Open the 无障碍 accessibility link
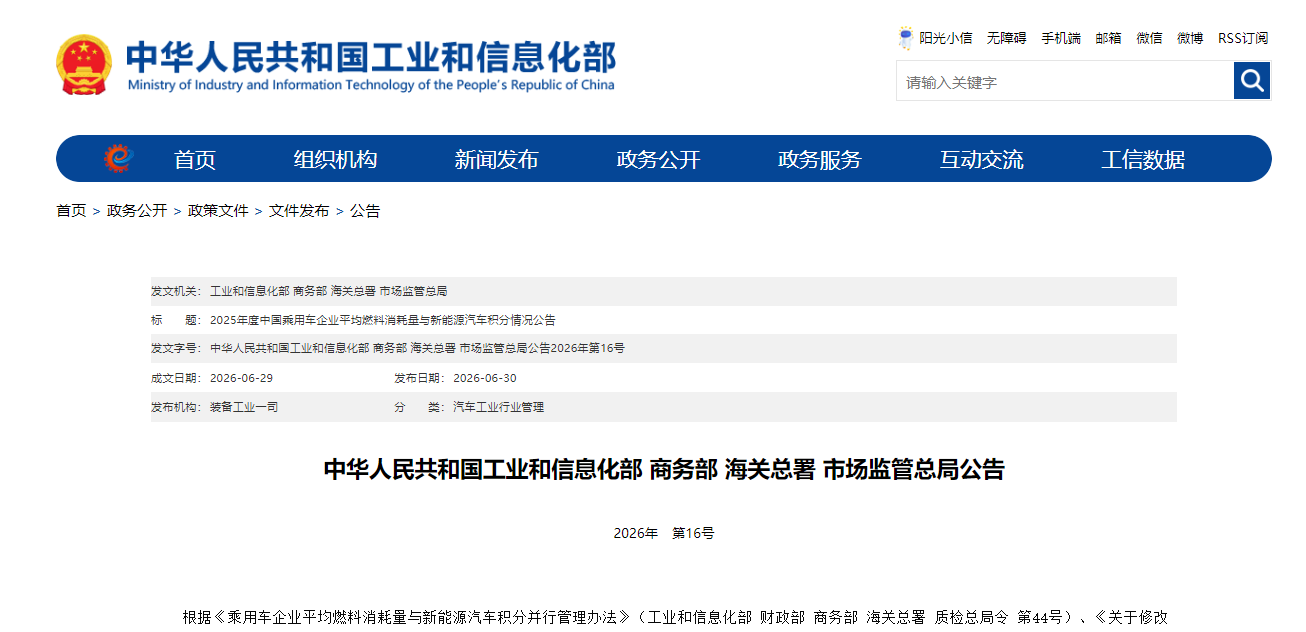 click(x=1006, y=38)
